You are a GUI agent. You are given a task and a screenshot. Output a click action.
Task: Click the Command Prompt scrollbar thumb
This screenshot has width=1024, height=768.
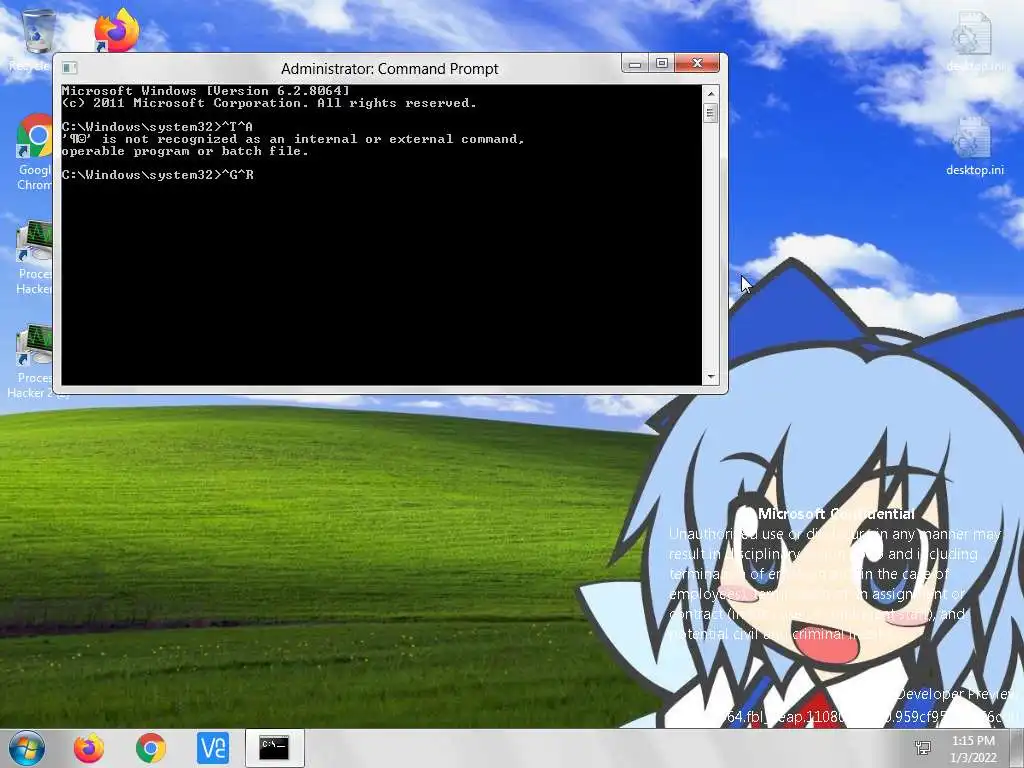click(711, 113)
